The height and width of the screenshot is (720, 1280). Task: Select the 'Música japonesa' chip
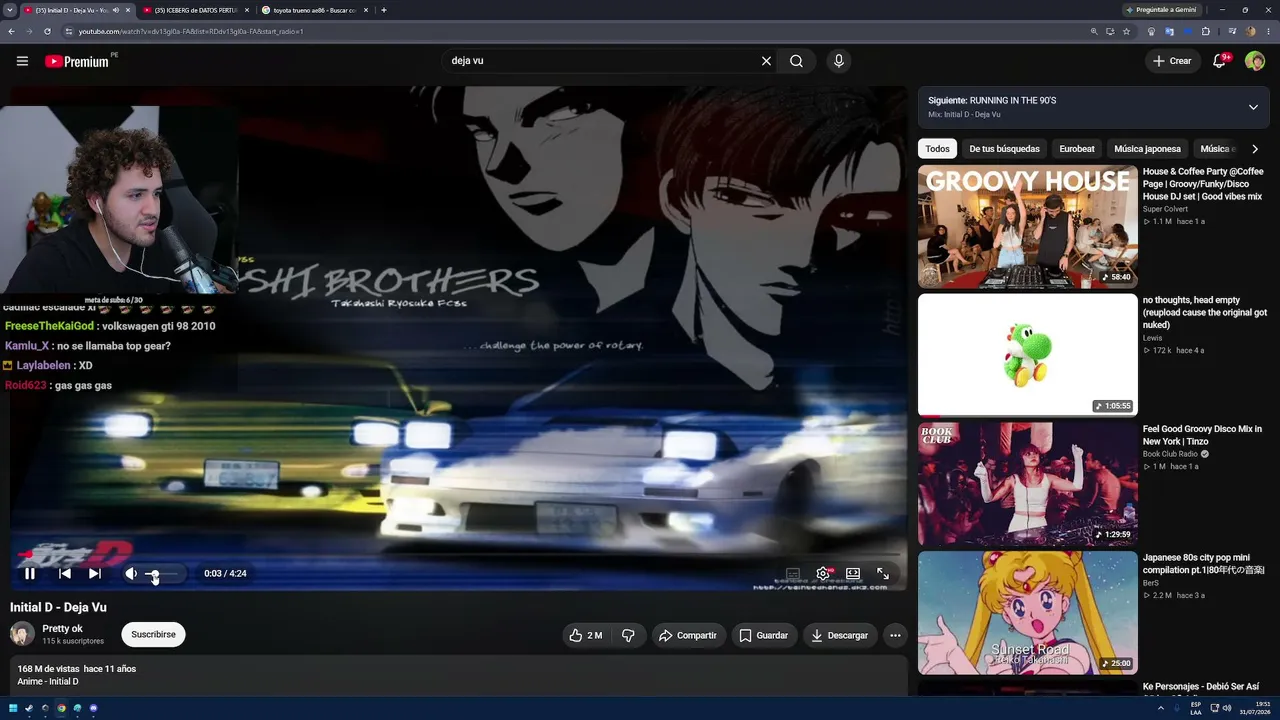(x=1147, y=149)
